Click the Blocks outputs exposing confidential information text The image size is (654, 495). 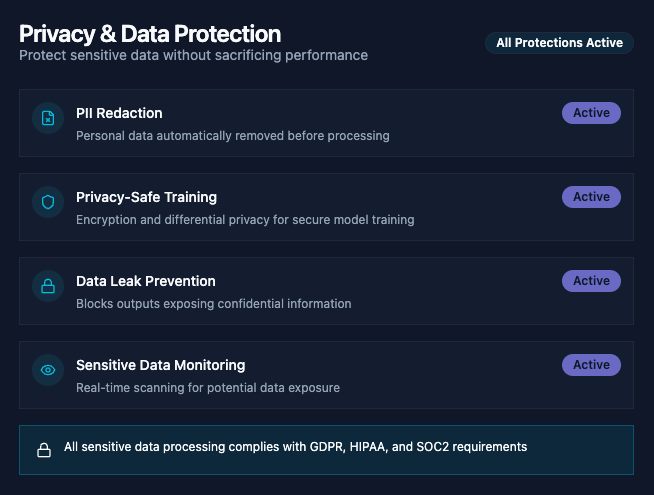tap(213, 303)
